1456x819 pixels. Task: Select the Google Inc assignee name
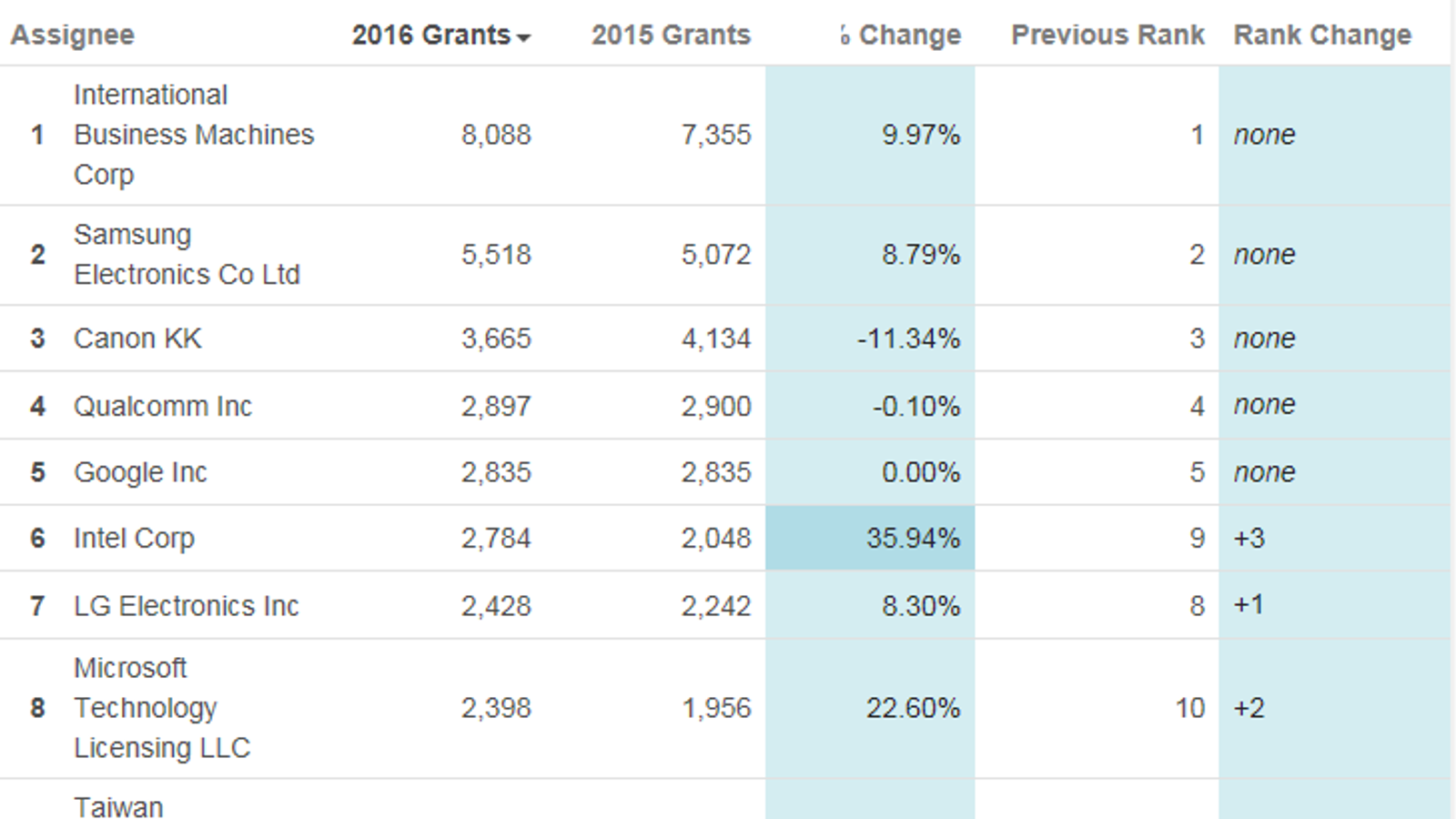[x=140, y=472]
